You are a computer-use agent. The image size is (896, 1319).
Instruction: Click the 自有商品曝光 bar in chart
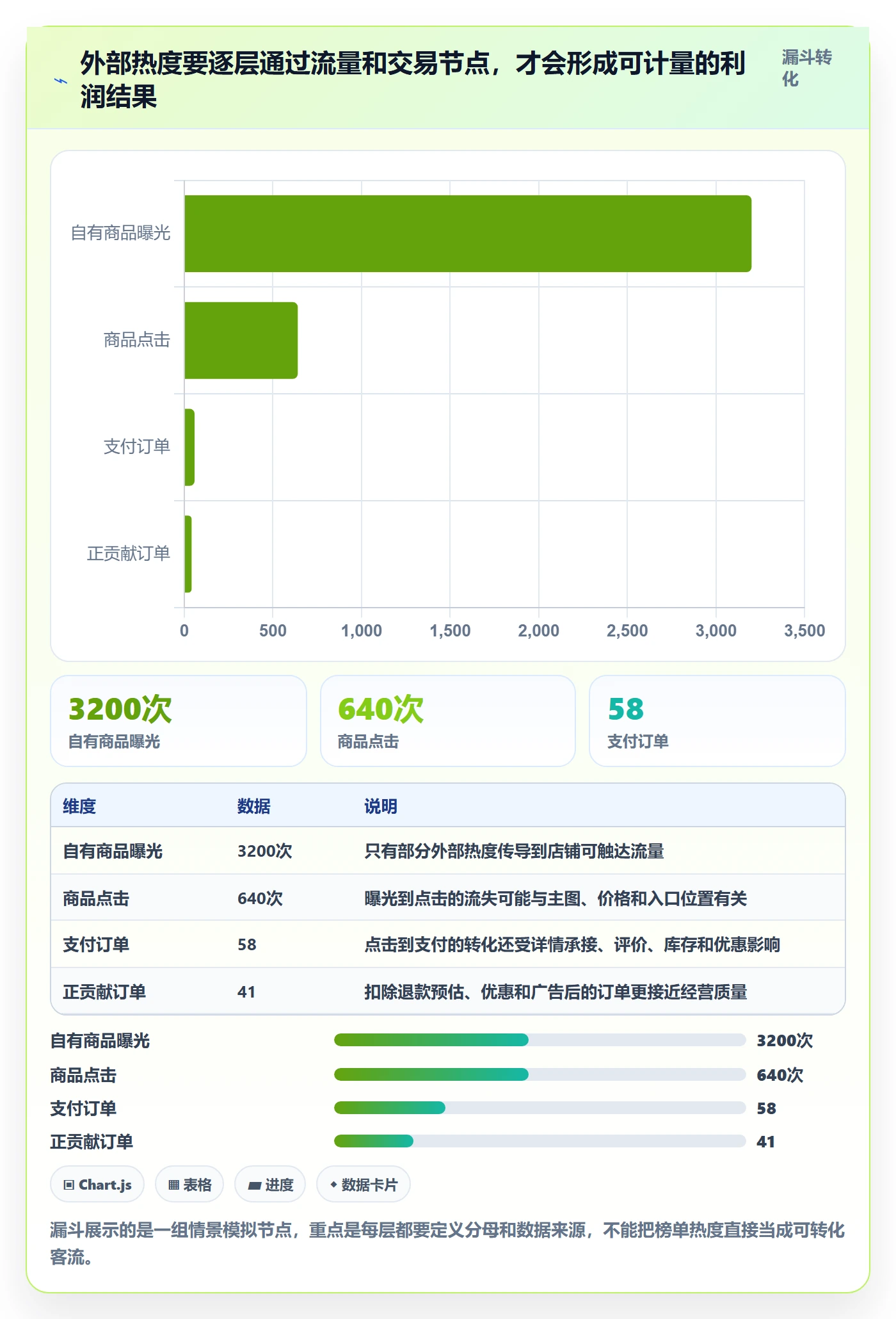pyautogui.click(x=468, y=234)
